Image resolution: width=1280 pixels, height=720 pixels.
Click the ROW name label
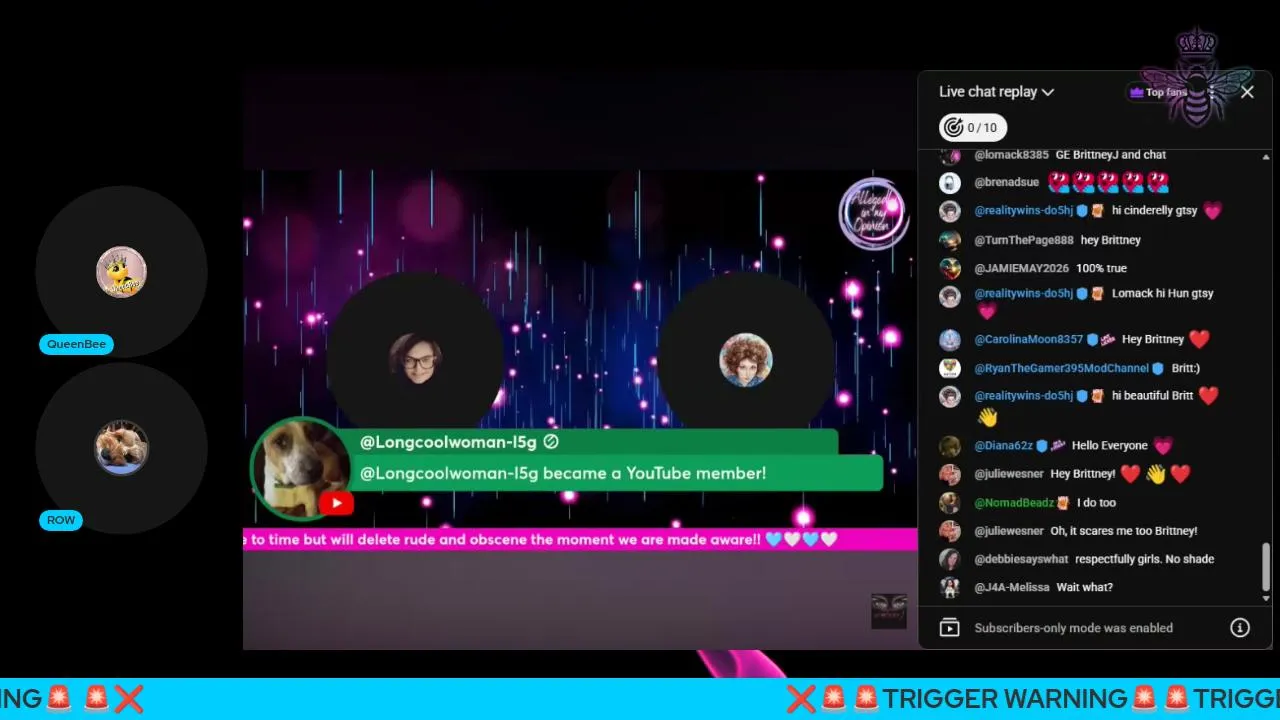[61, 520]
